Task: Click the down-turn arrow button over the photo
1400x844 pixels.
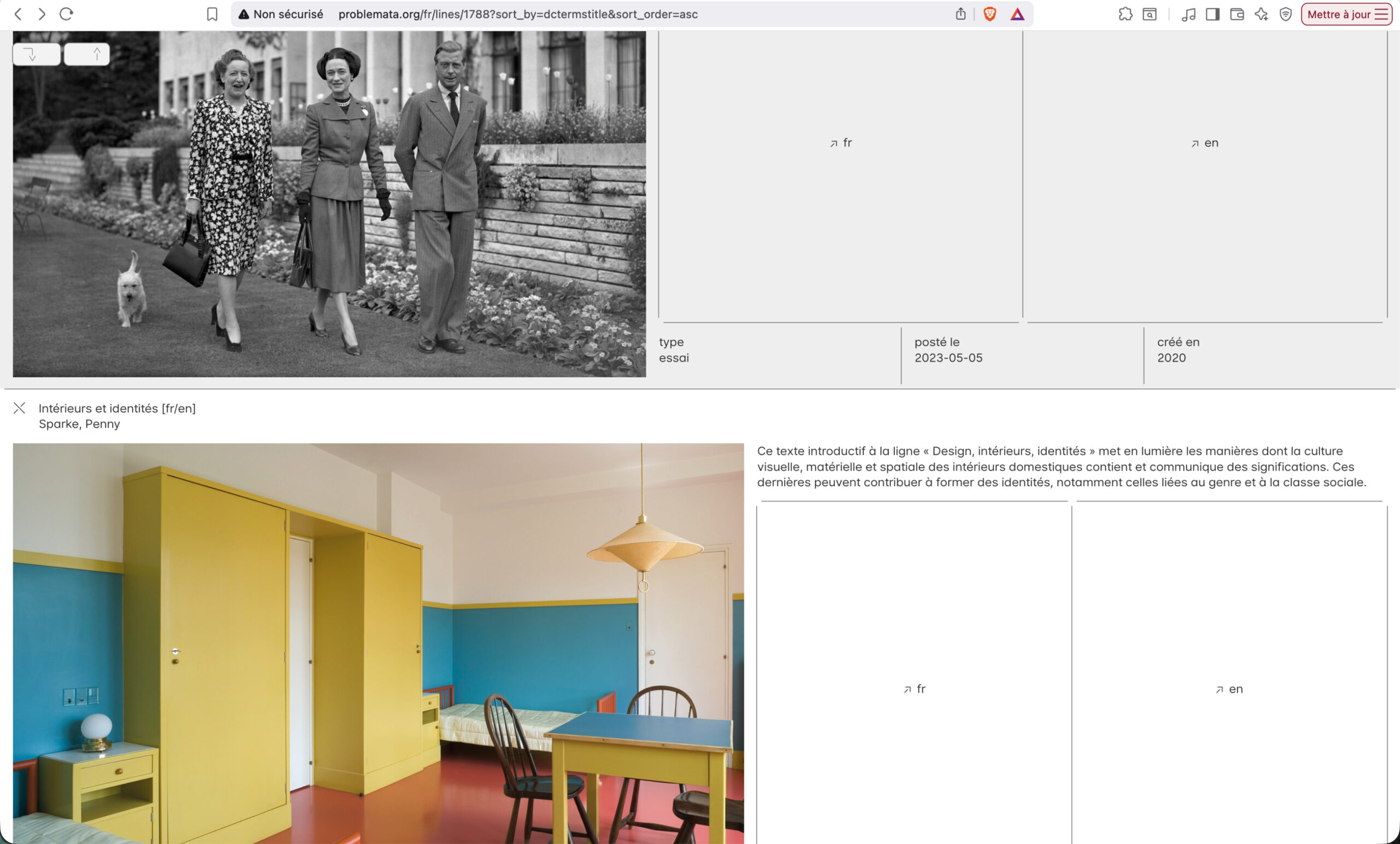Action: point(36,55)
